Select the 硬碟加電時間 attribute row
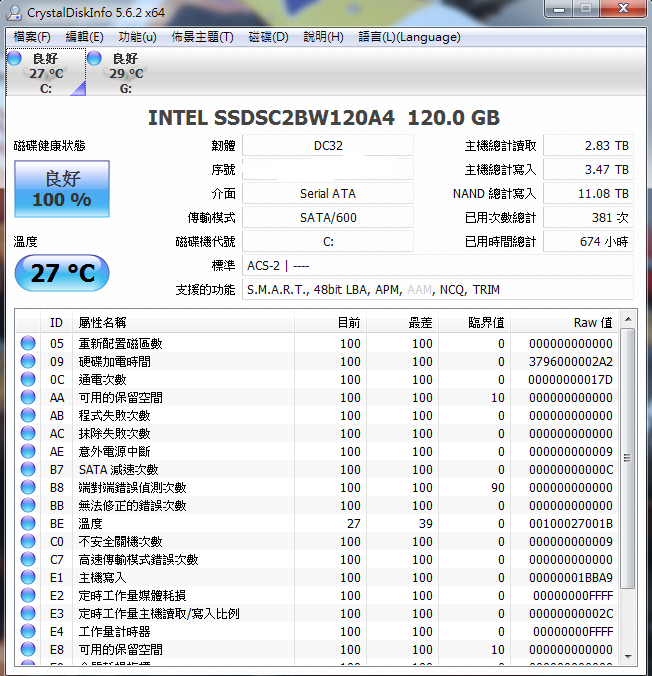 pos(318,361)
